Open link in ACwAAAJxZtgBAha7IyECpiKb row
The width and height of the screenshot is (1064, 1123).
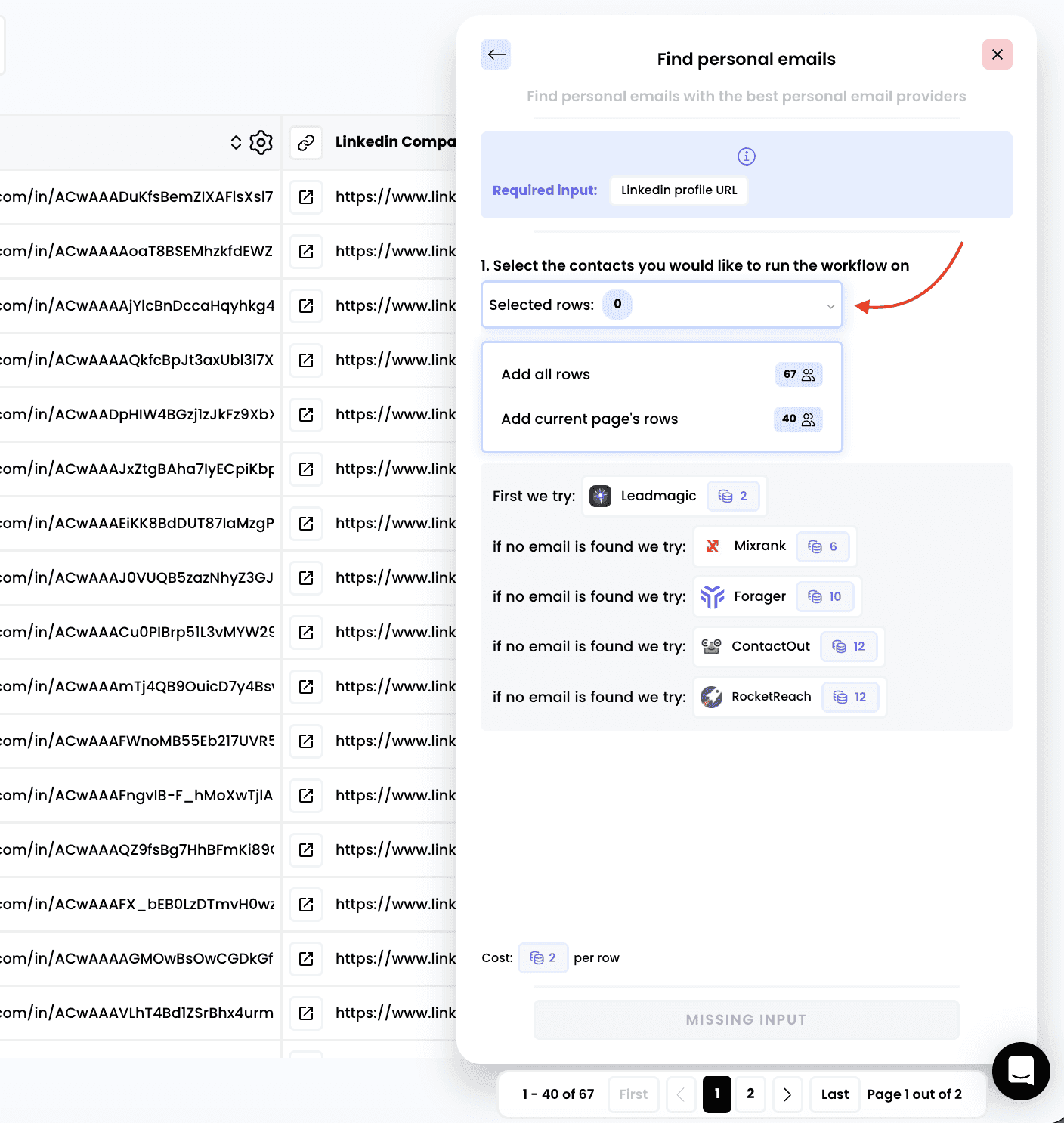[x=306, y=469]
